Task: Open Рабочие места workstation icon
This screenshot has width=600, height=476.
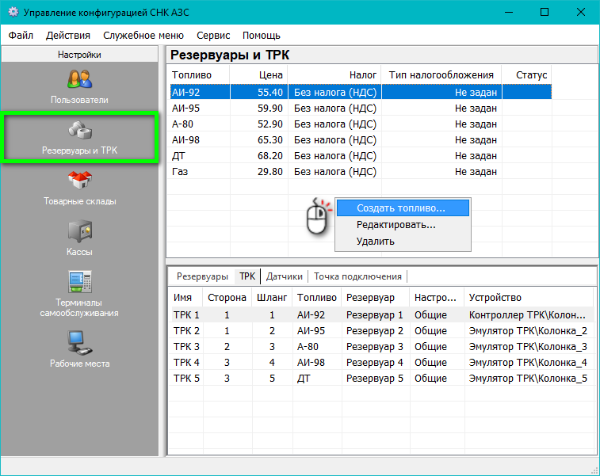Action: pos(79,342)
